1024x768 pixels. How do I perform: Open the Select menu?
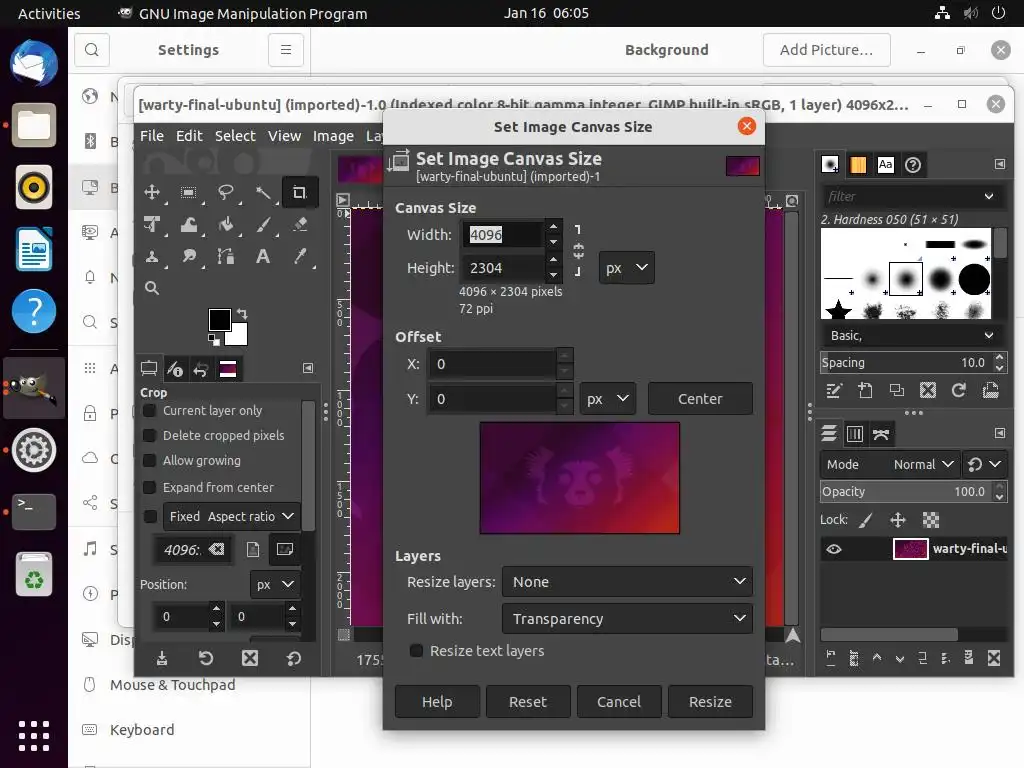[x=235, y=136]
